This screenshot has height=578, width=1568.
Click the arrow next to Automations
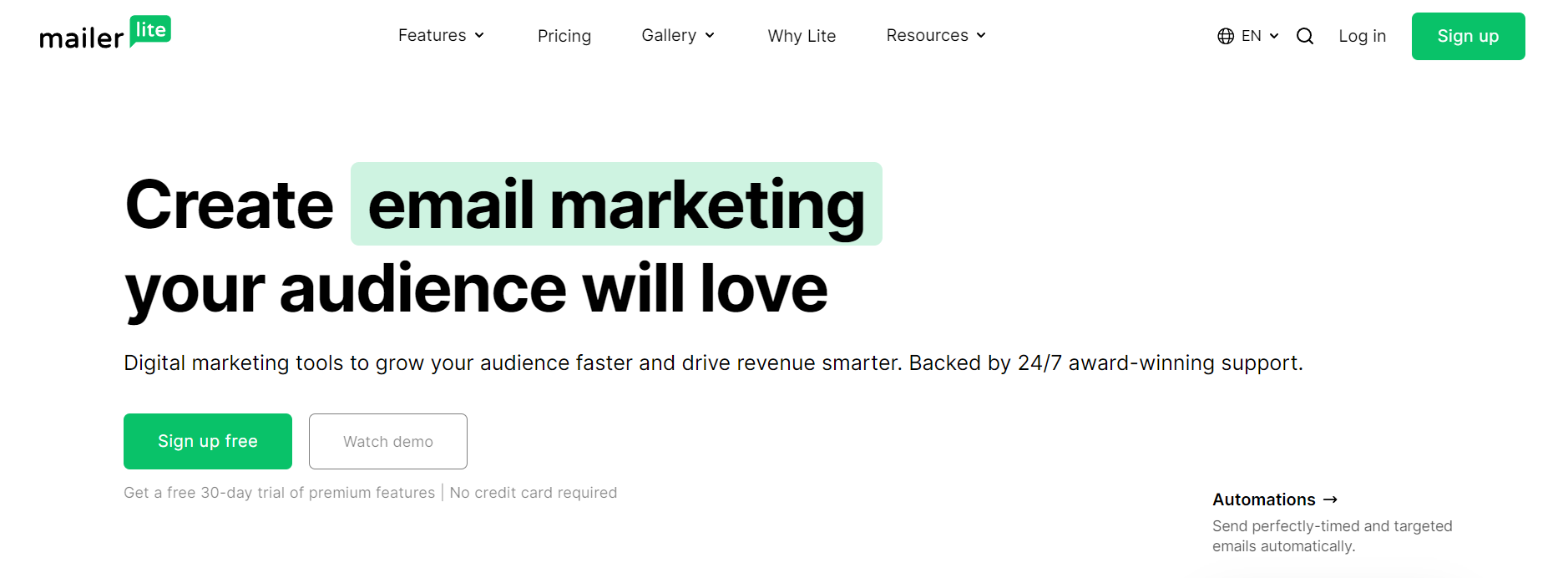(x=1331, y=499)
